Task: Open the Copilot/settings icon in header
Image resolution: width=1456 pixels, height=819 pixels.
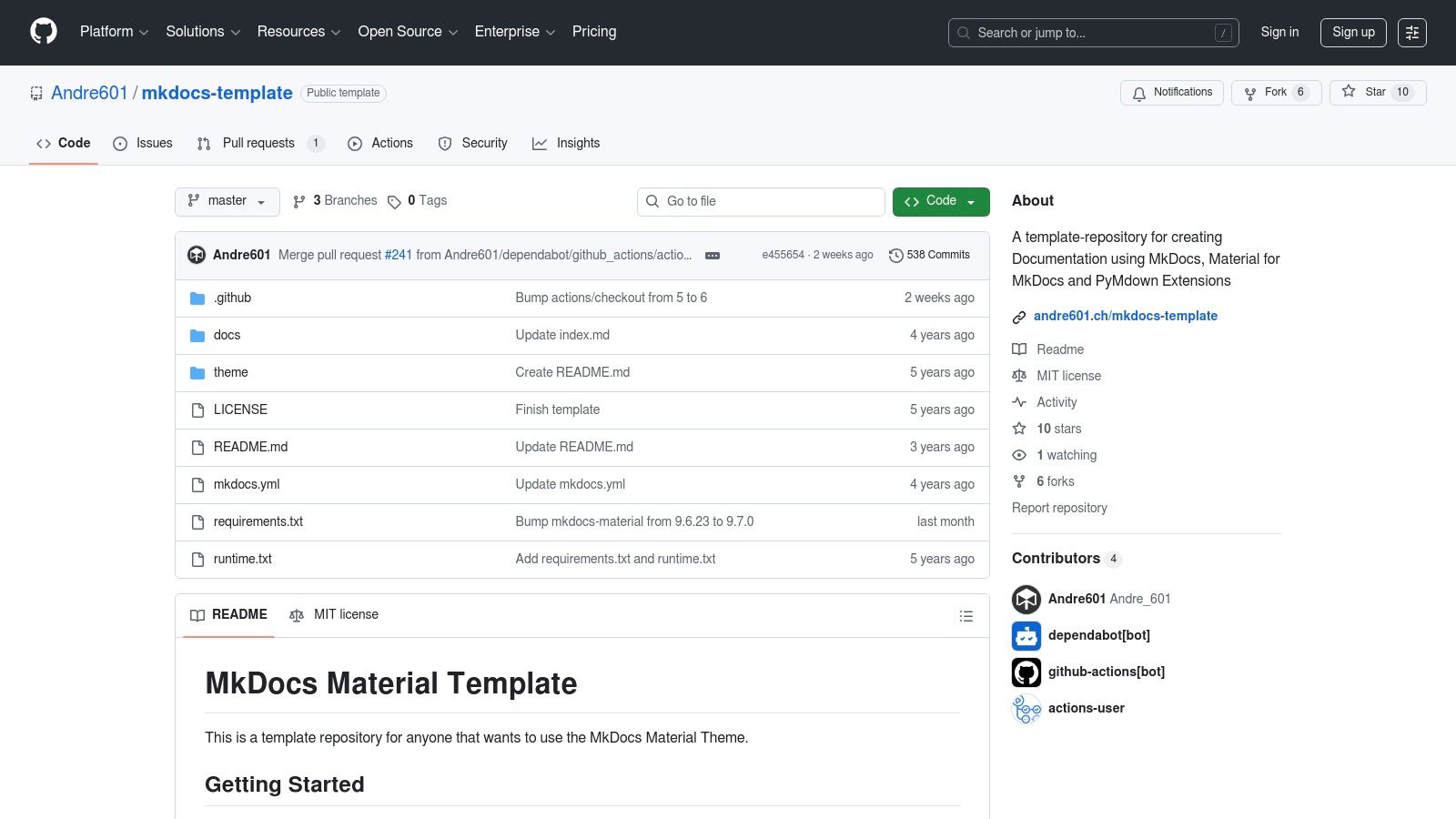Action: point(1411,33)
